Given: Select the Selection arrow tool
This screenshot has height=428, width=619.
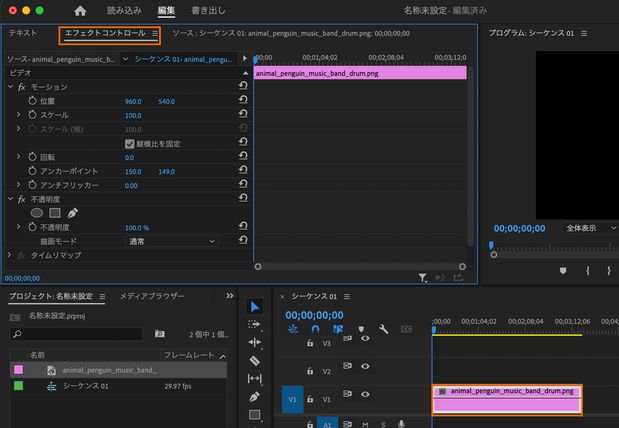Looking at the screenshot, I should tap(254, 307).
